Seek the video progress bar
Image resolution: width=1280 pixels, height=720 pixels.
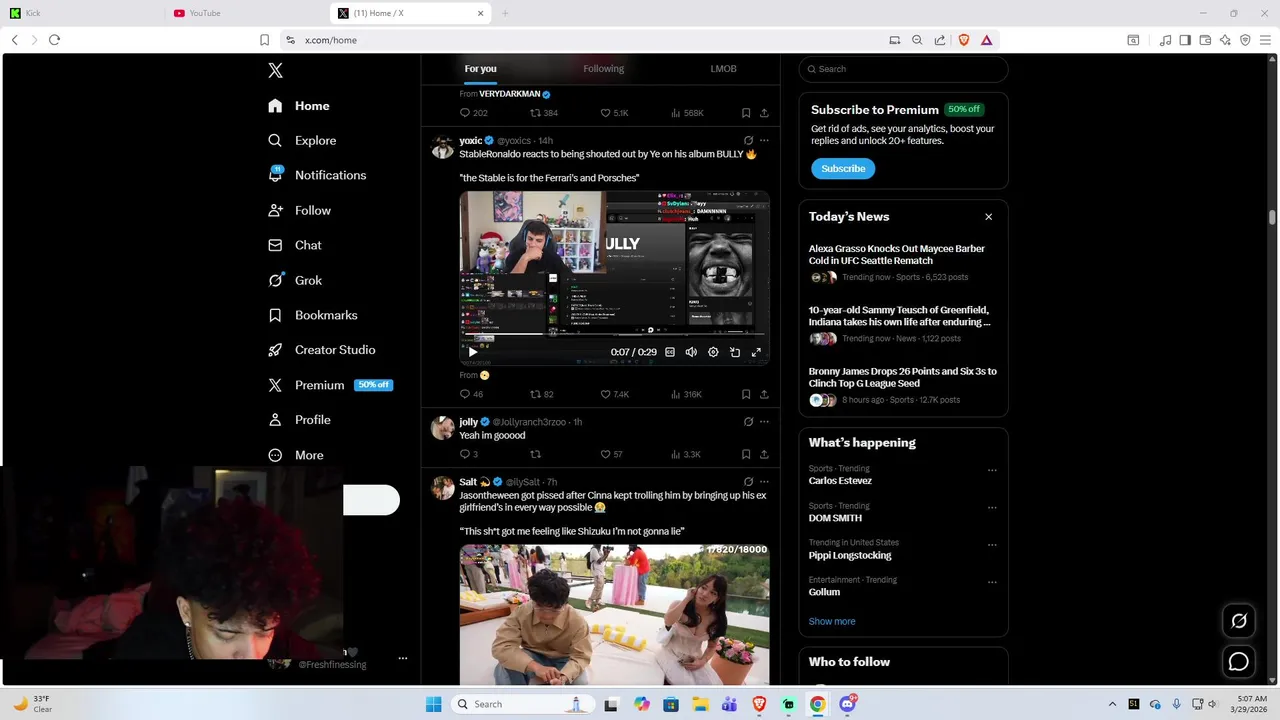614,335
